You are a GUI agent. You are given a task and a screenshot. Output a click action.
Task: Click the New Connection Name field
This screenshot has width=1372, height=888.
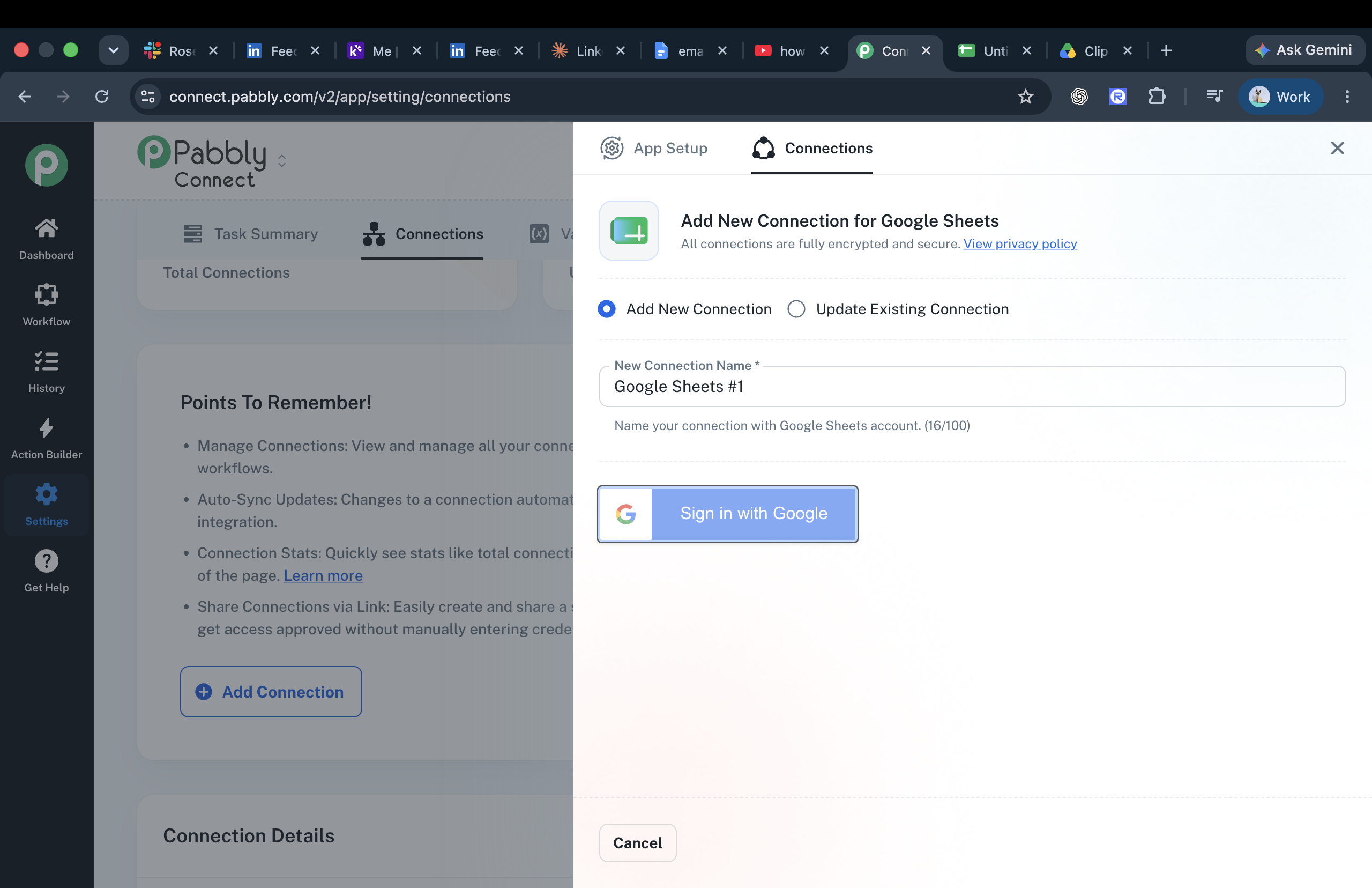[x=972, y=386]
